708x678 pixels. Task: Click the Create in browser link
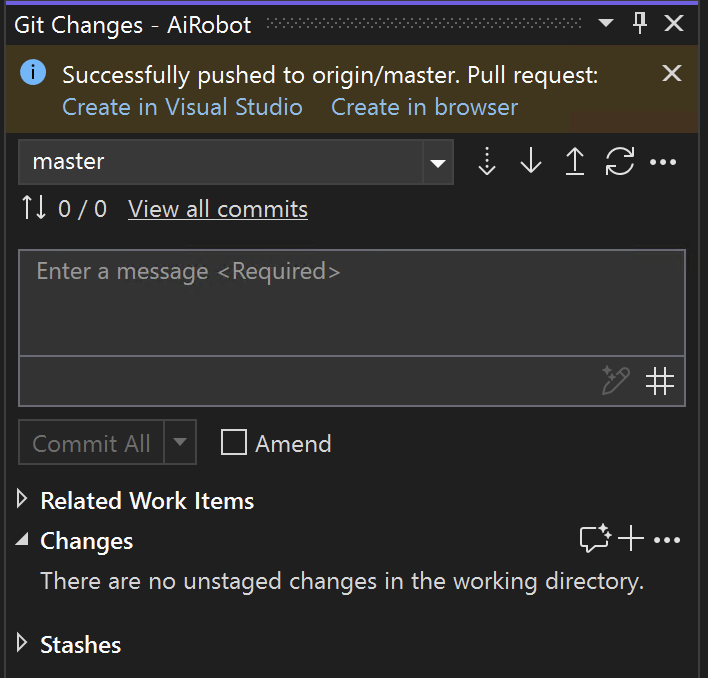[x=424, y=107]
